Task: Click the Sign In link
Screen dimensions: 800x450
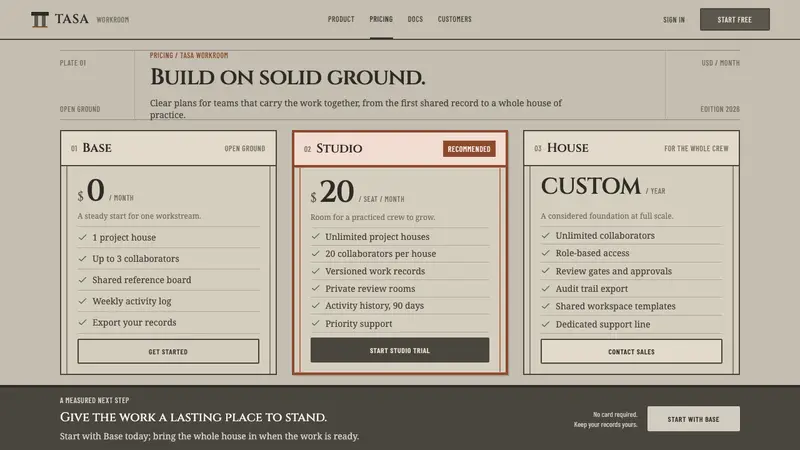Action: pos(674,20)
